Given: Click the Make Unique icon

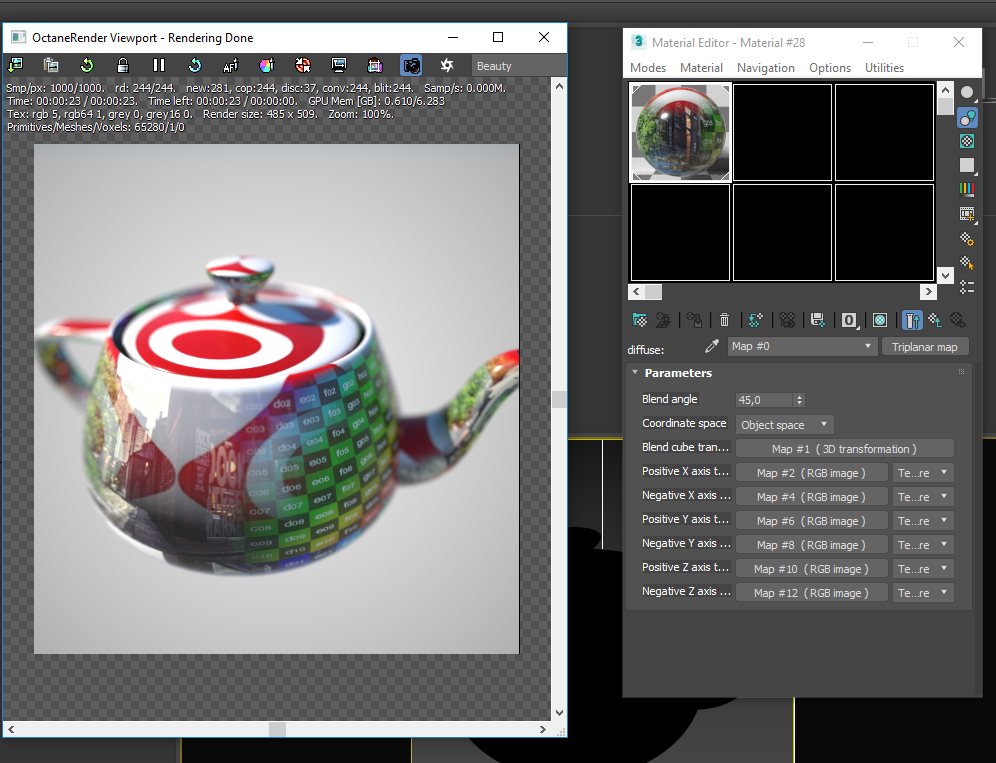Looking at the screenshot, I should click(787, 320).
